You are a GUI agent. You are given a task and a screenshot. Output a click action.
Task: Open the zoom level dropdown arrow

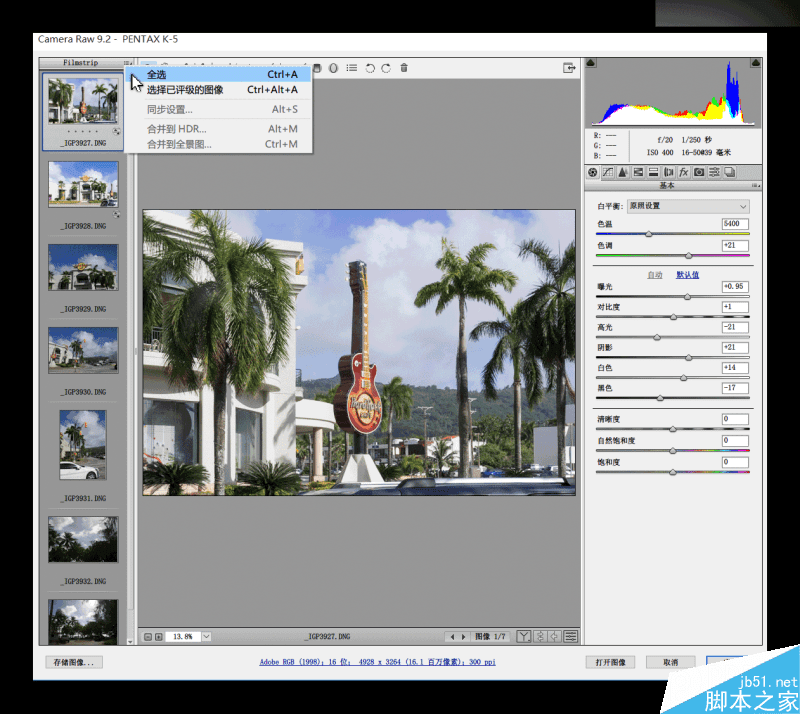[206, 637]
